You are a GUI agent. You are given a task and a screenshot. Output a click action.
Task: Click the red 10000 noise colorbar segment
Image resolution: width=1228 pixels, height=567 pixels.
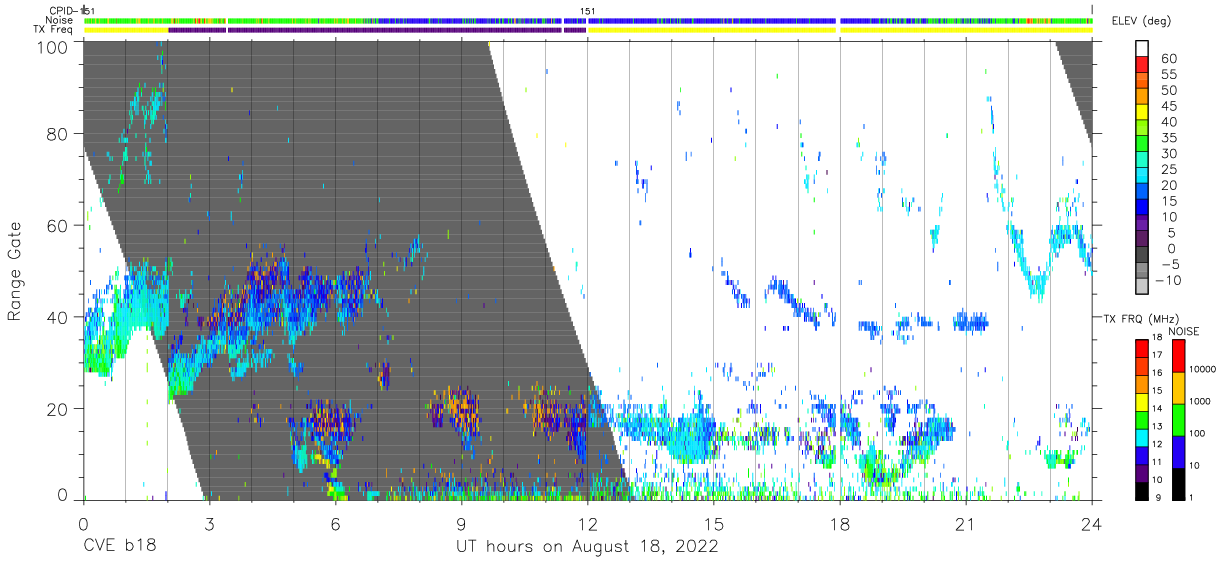(x=1178, y=356)
